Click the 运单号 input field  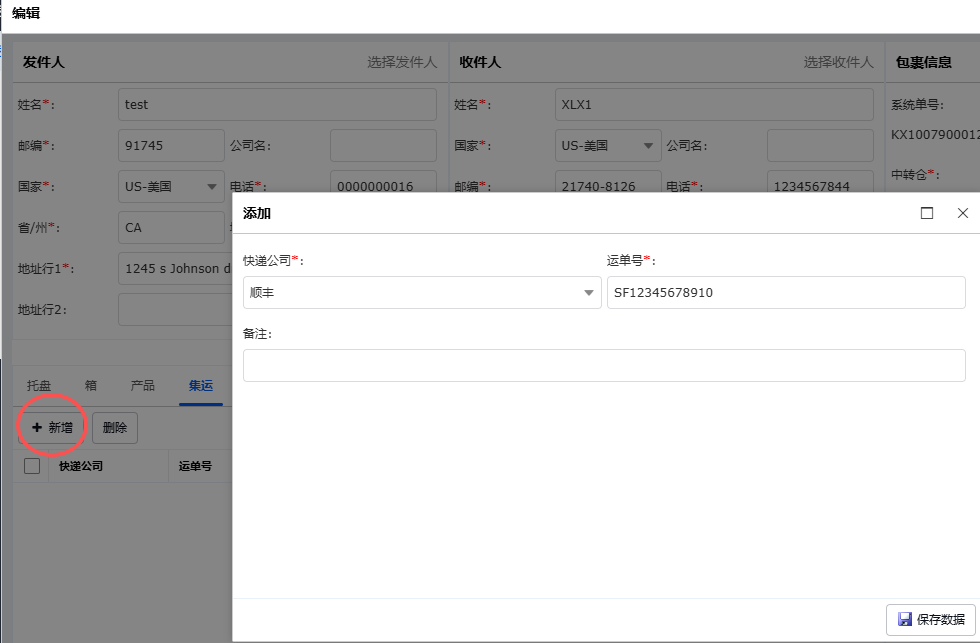click(x=786, y=293)
